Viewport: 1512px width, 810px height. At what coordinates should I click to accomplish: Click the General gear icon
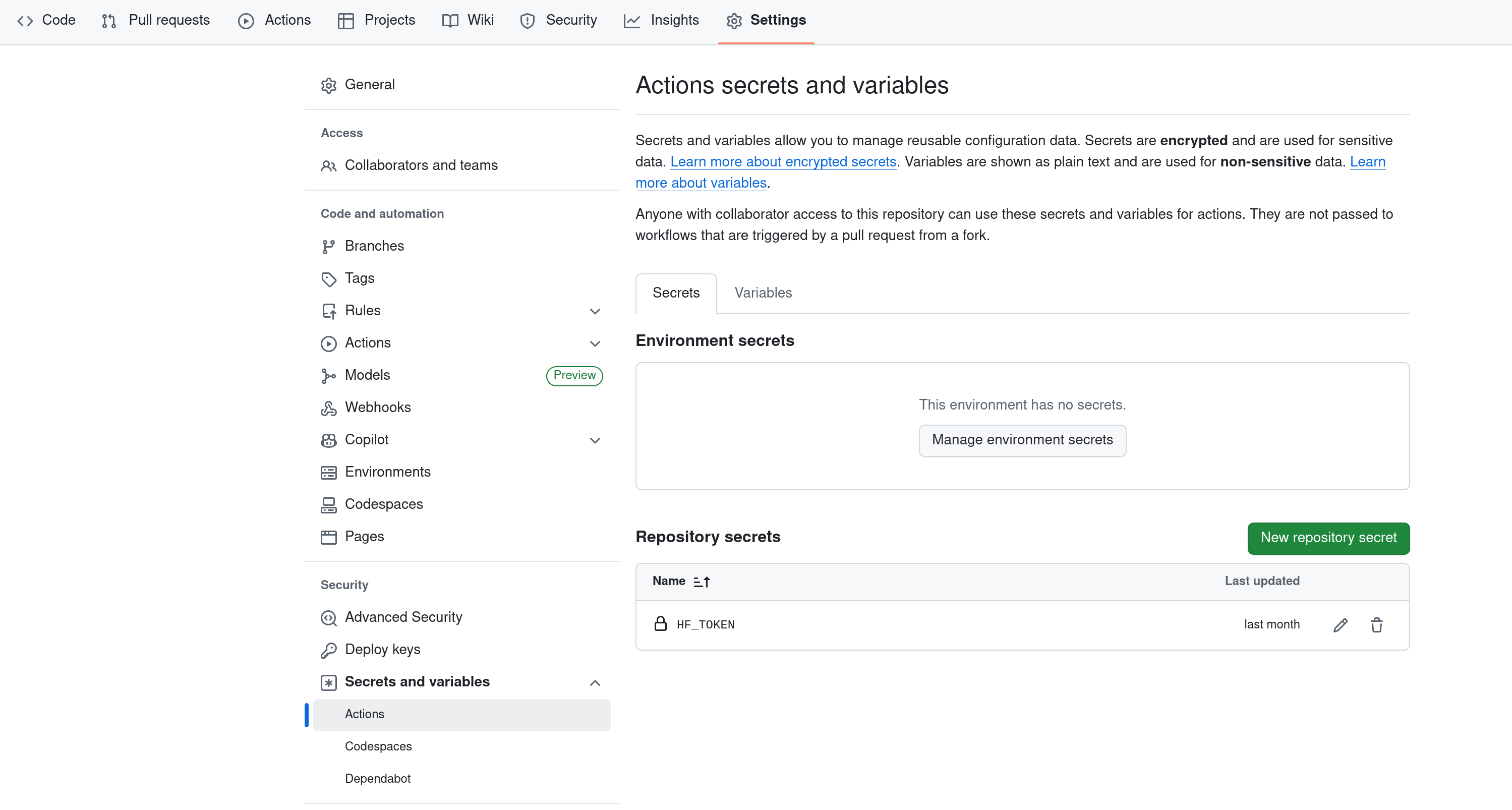click(x=329, y=85)
